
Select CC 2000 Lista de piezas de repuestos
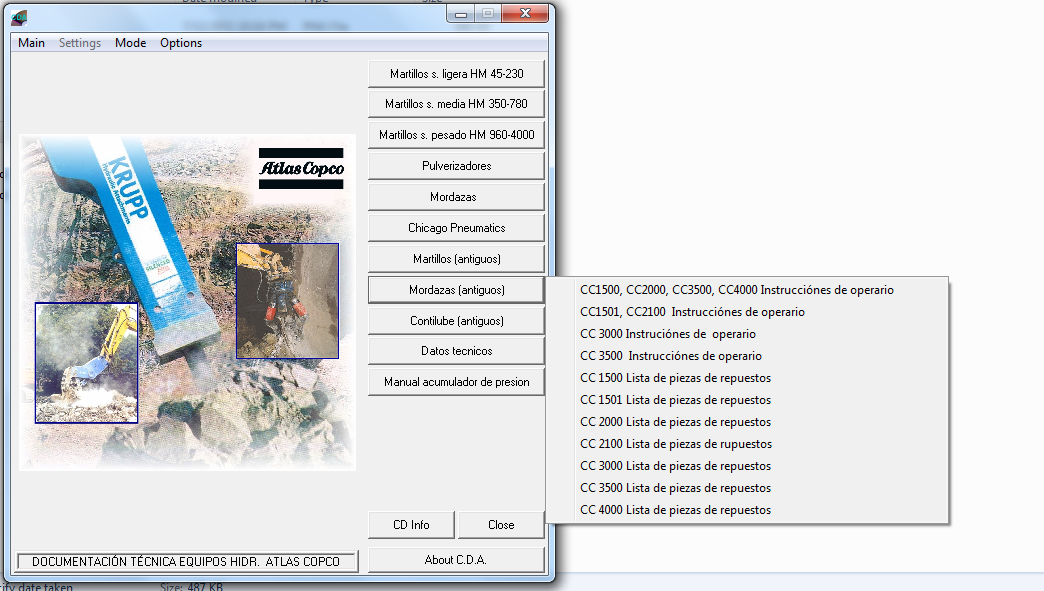point(747,421)
